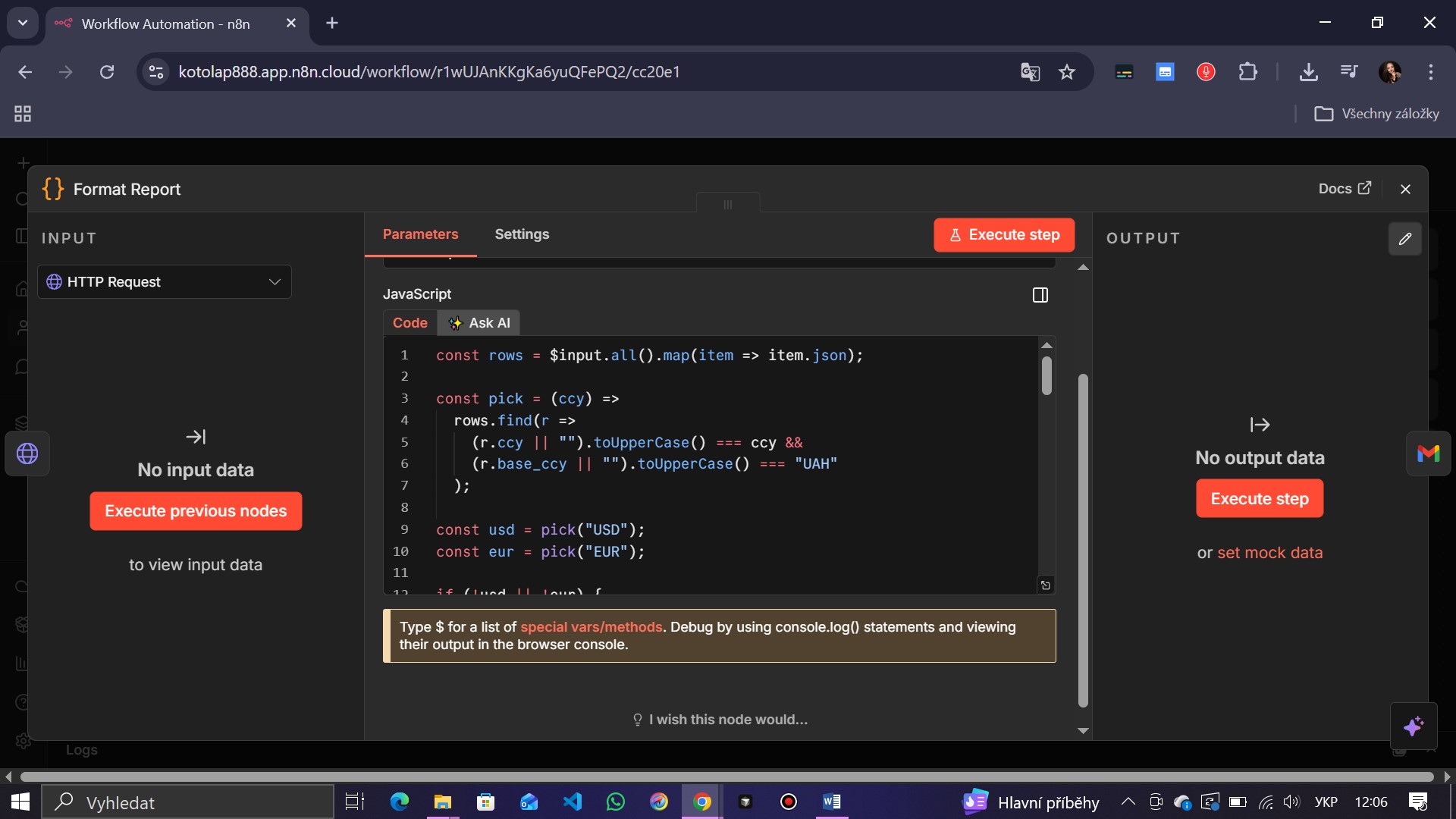Click set mock data link
This screenshot has width=1456, height=819.
tap(1269, 553)
